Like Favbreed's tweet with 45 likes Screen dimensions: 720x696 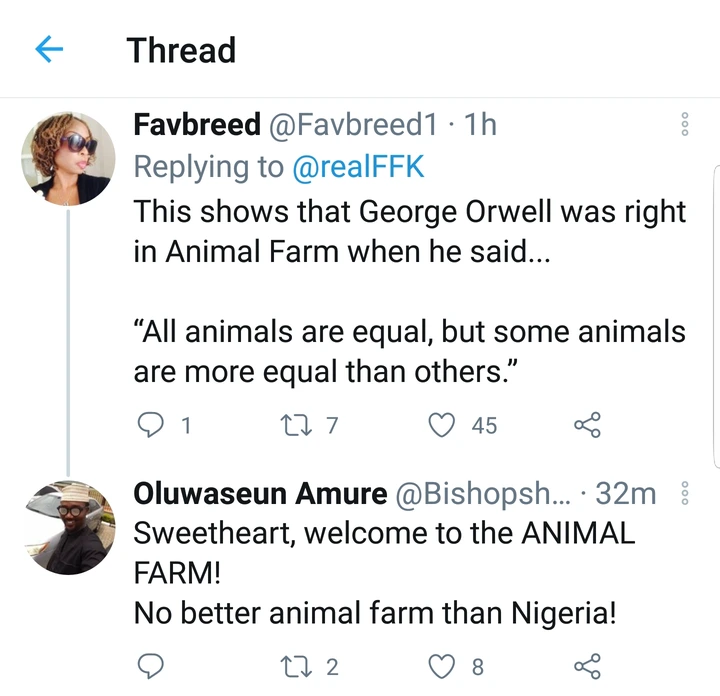coord(442,426)
